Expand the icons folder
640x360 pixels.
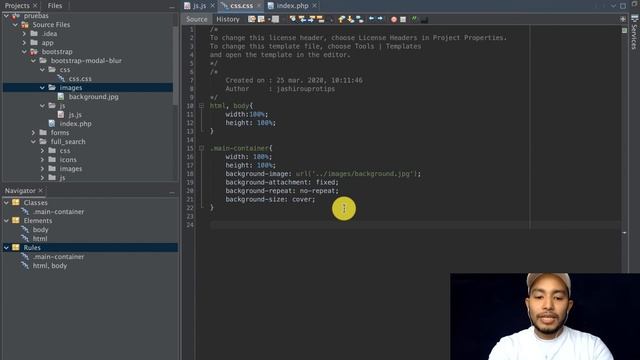(x=42, y=160)
